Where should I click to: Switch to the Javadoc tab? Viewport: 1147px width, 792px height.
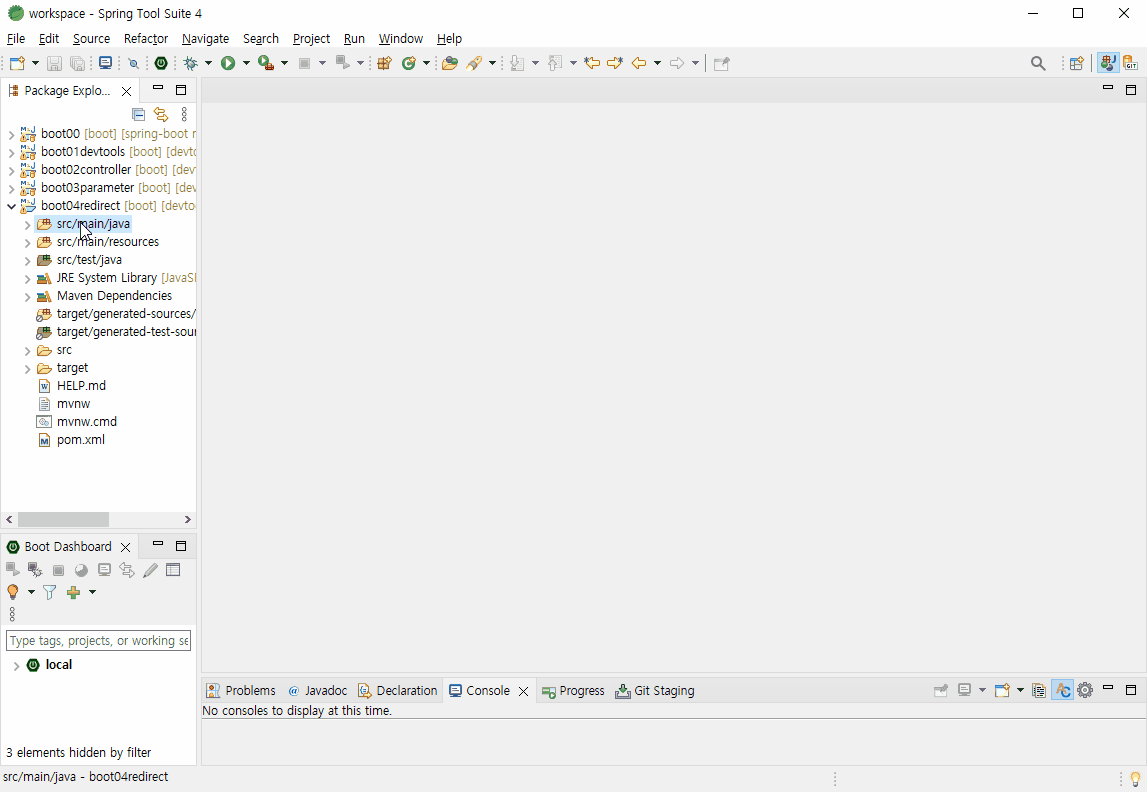click(317, 690)
